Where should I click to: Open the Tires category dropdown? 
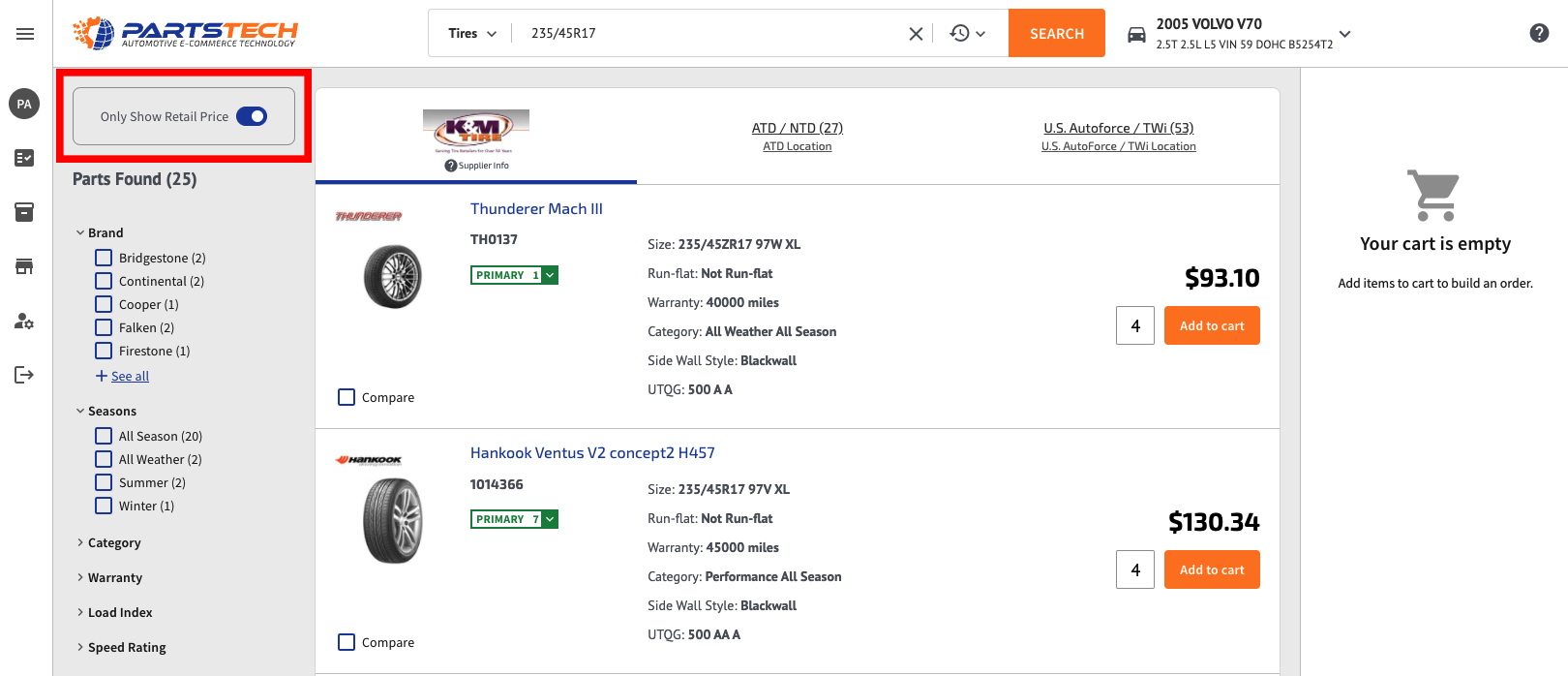472,33
